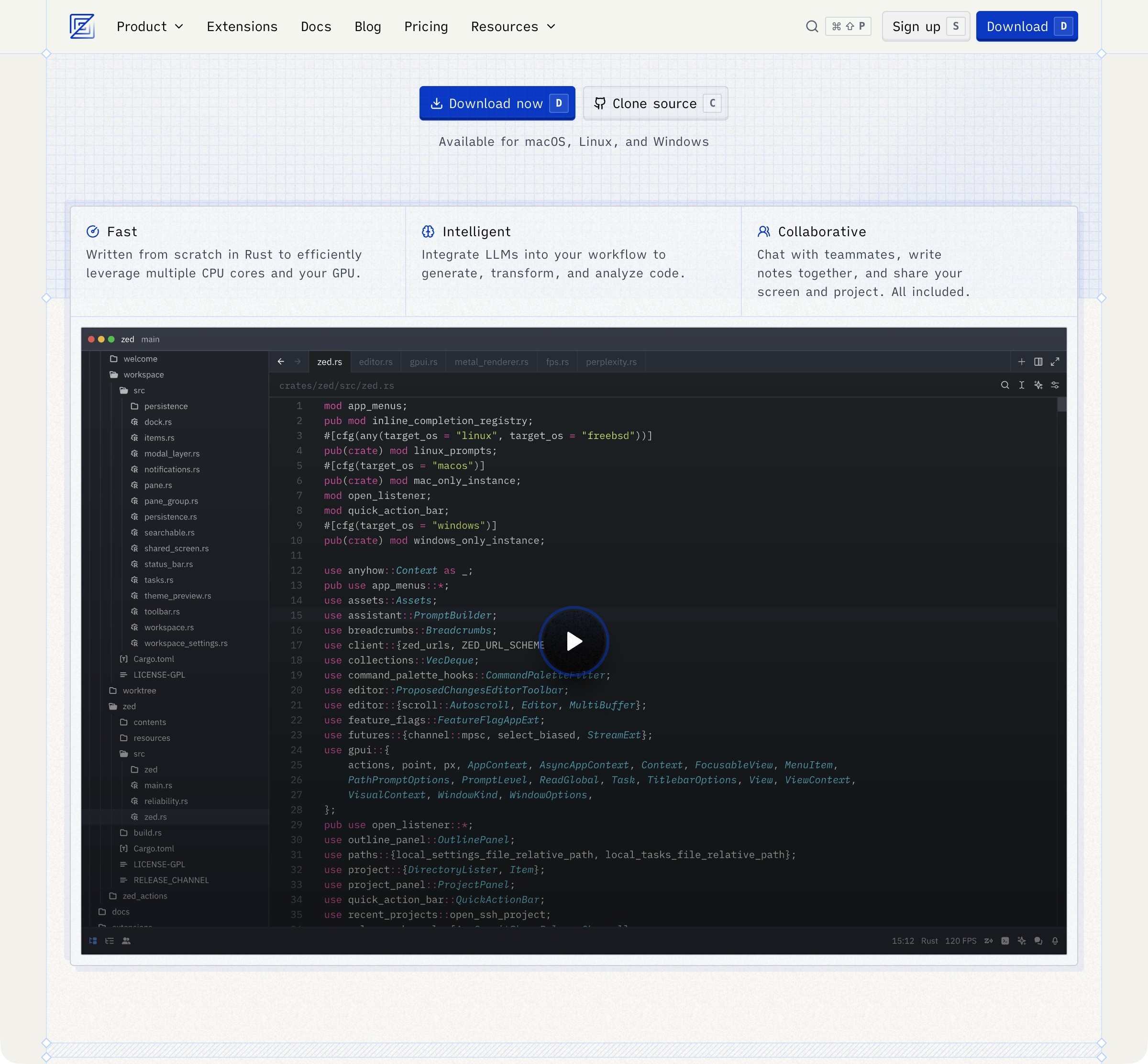Open the website search magnifier
The height and width of the screenshot is (1064, 1148).
[812, 26]
